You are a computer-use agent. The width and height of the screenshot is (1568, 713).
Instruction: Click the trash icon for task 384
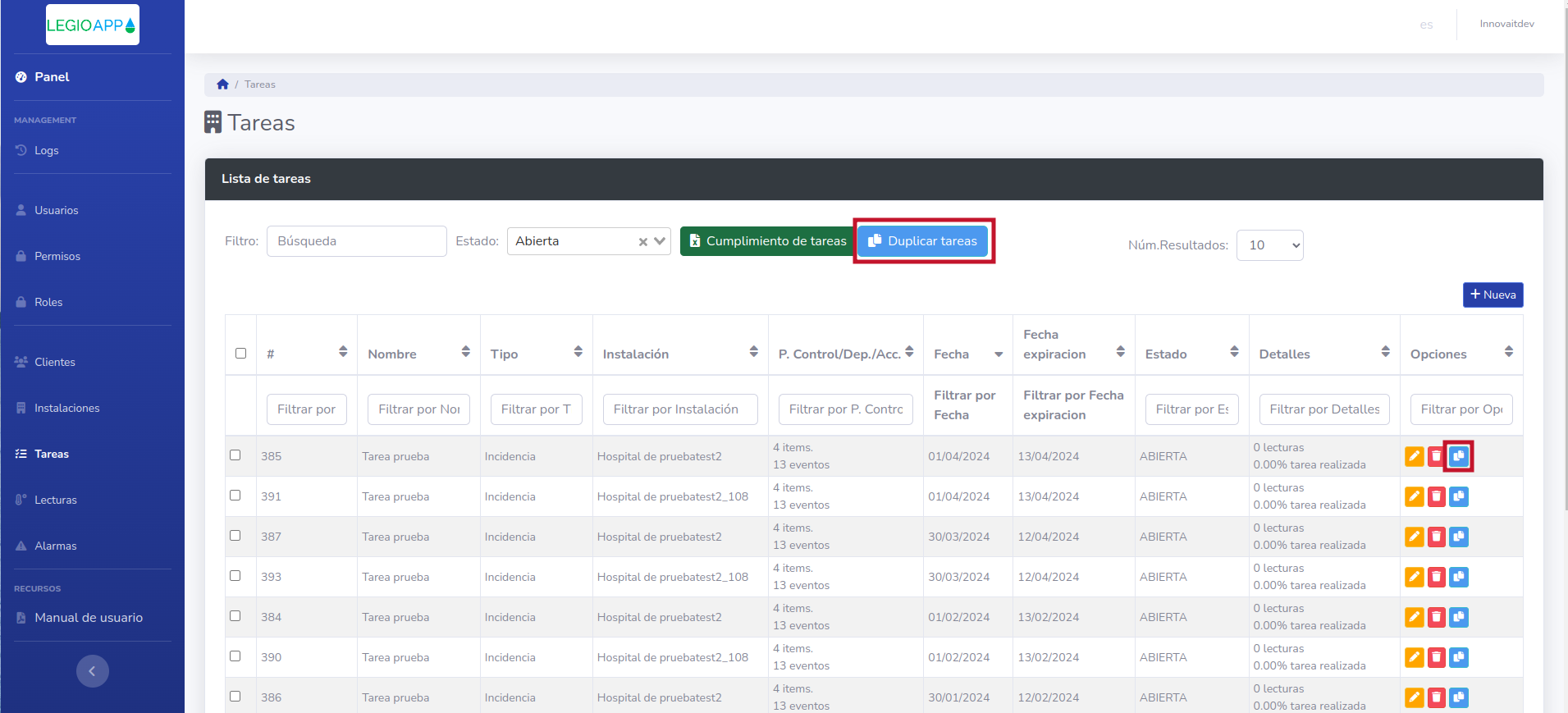pyautogui.click(x=1436, y=617)
